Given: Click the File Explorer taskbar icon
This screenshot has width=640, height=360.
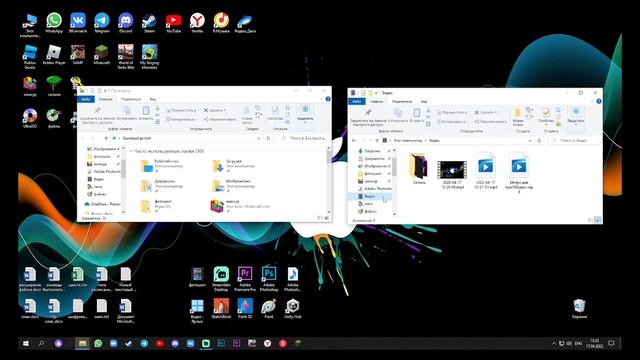Looking at the screenshot, I should [x=82, y=344].
